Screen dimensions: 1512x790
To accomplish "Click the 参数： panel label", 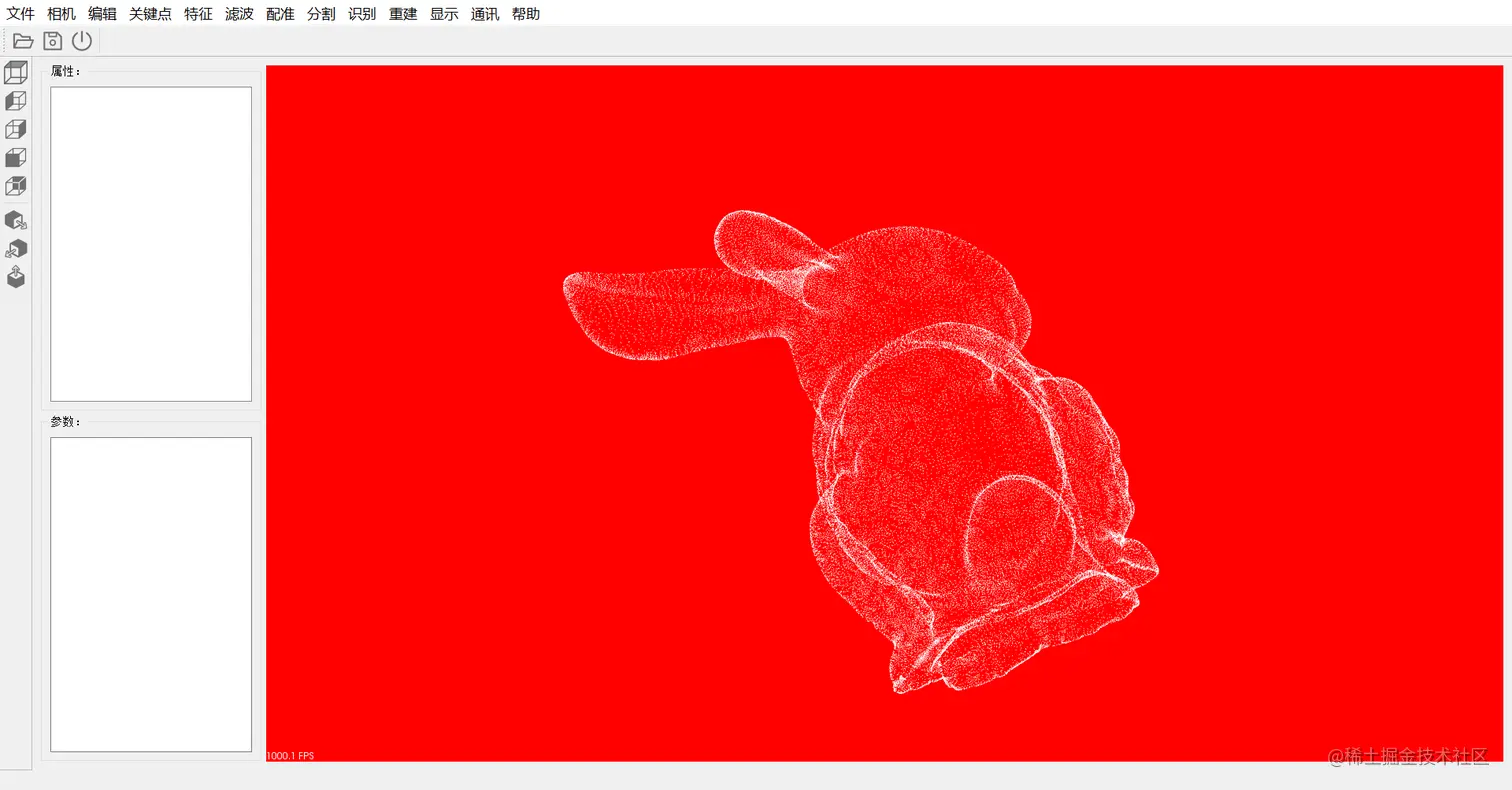I will coord(66,421).
